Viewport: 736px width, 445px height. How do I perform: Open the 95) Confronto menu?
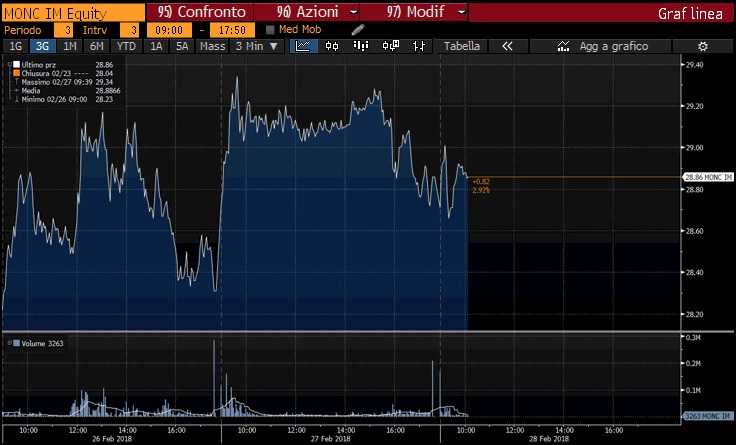201,12
